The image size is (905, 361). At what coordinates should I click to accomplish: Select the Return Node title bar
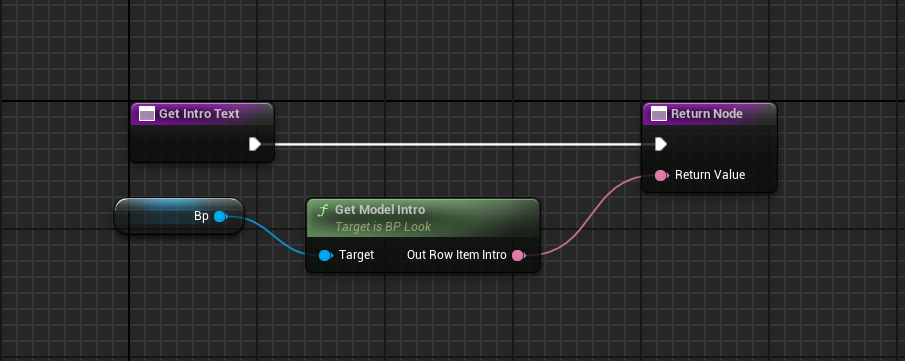click(x=709, y=114)
